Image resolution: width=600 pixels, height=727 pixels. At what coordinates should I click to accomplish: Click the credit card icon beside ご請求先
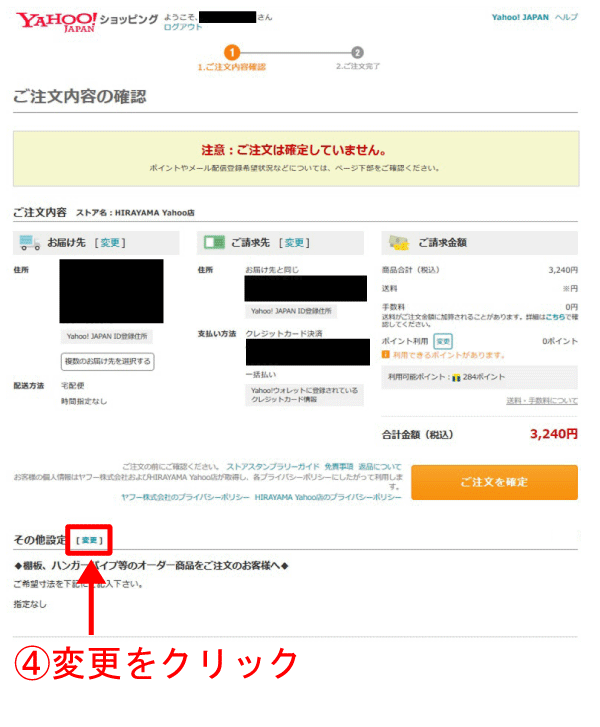click(214, 242)
